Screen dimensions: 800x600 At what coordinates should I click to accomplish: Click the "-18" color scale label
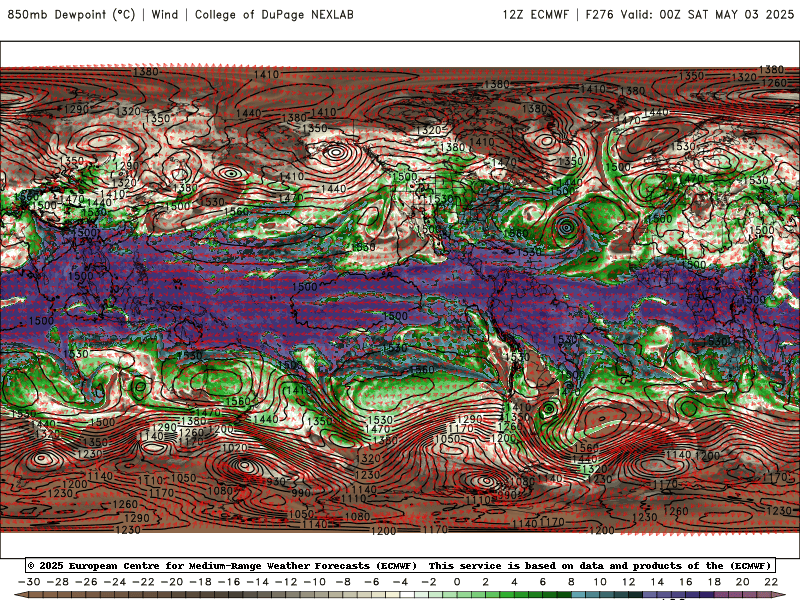(x=201, y=582)
